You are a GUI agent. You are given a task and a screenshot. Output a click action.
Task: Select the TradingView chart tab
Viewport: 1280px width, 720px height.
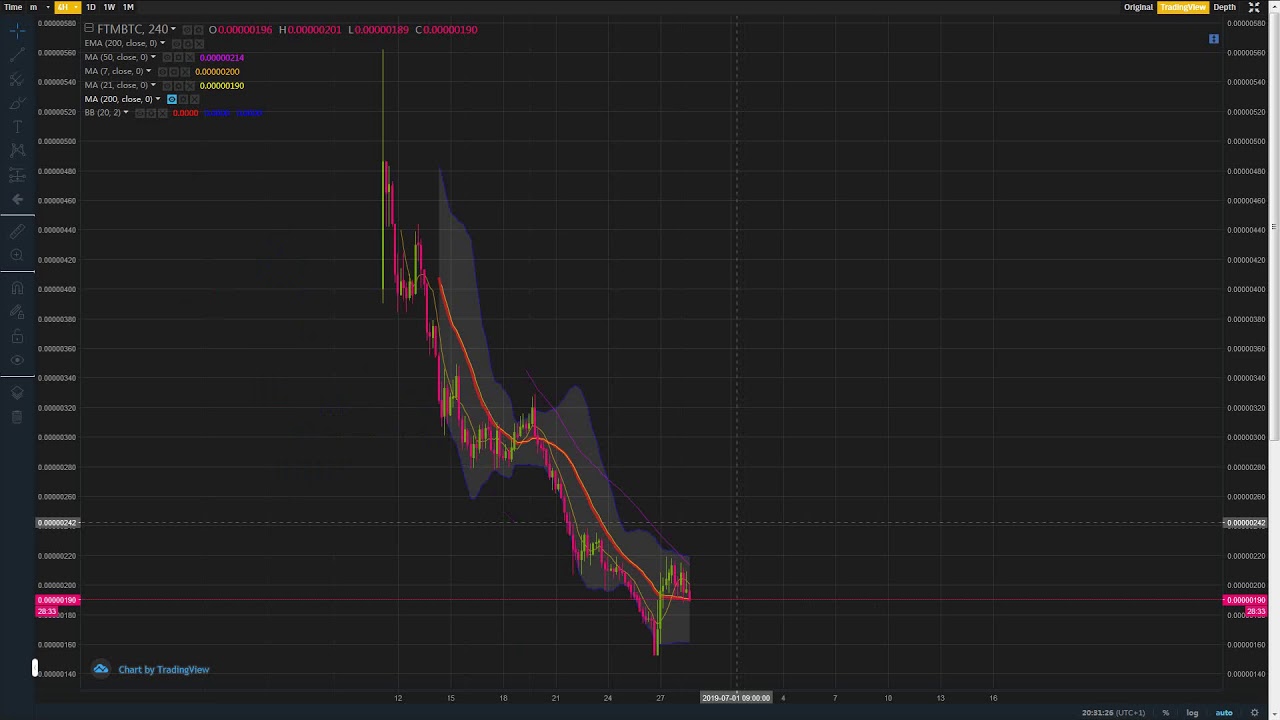1182,7
